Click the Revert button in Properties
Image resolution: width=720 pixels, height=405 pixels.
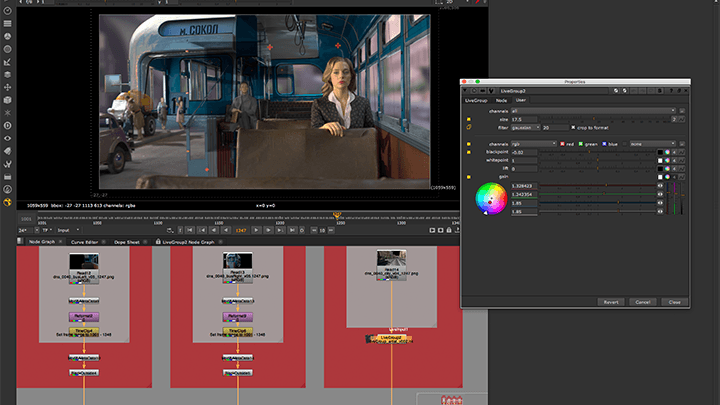pyautogui.click(x=611, y=302)
